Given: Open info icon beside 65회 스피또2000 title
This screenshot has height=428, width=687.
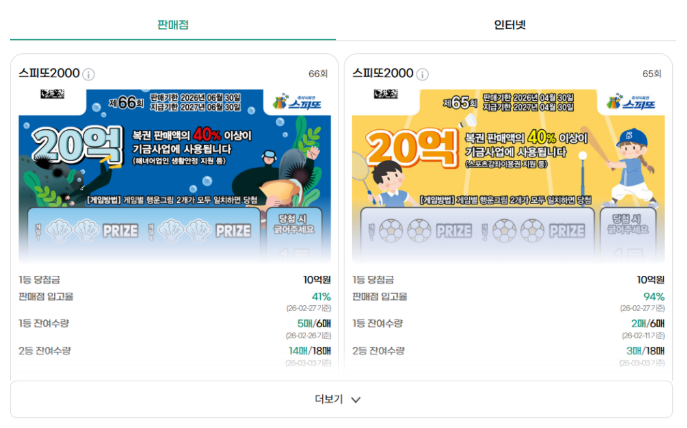Looking at the screenshot, I should (x=422, y=74).
